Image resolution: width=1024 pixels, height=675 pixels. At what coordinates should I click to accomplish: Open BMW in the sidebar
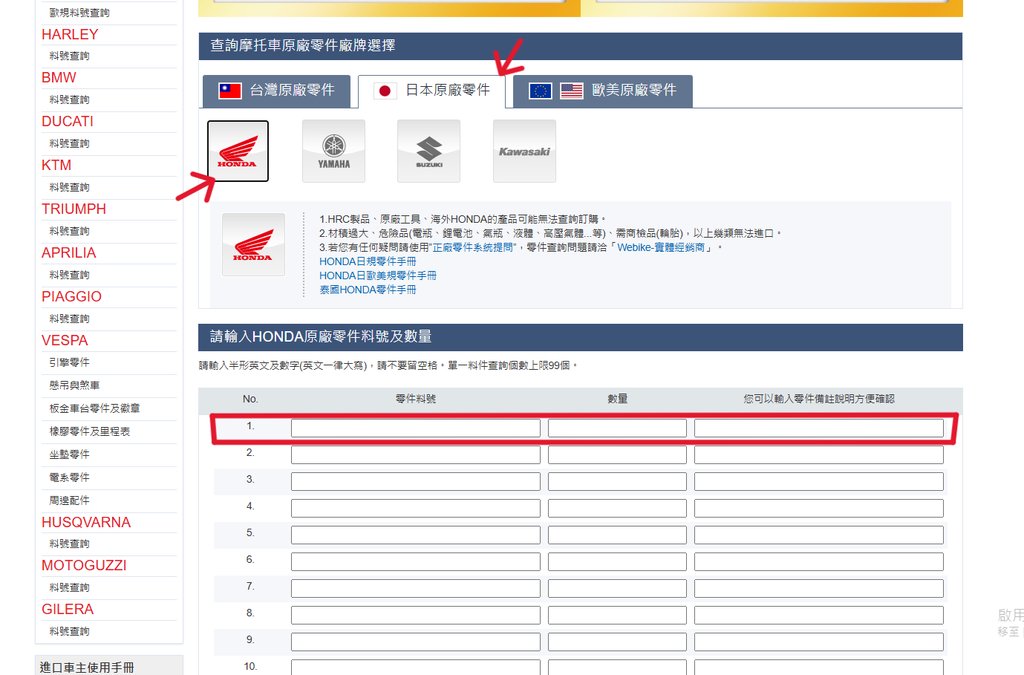click(59, 78)
